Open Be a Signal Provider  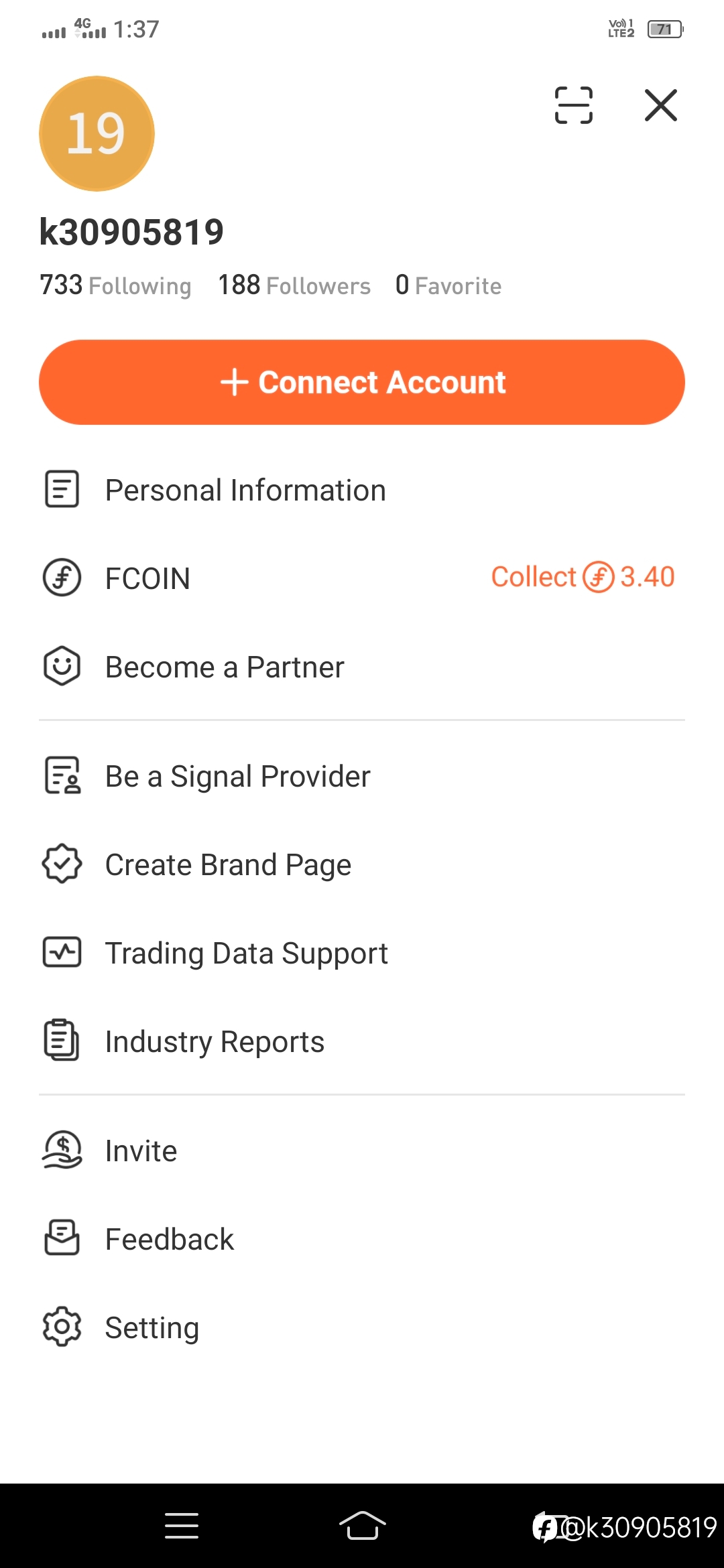pos(362,776)
